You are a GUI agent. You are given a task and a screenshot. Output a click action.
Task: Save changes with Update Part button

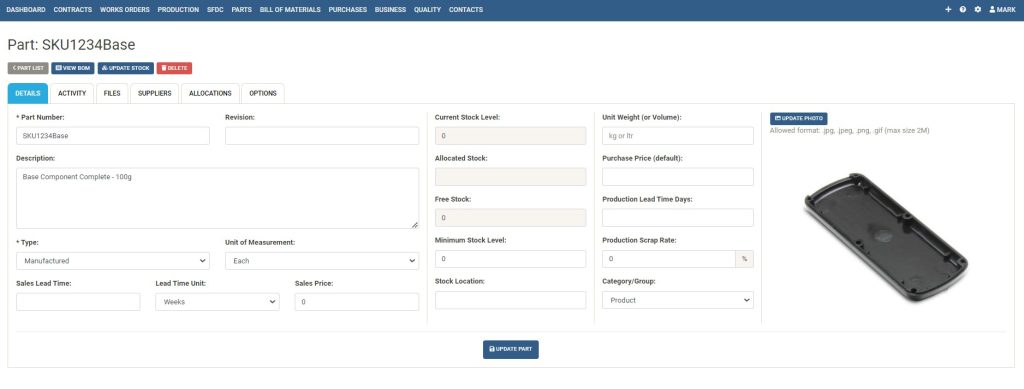[x=511, y=349]
